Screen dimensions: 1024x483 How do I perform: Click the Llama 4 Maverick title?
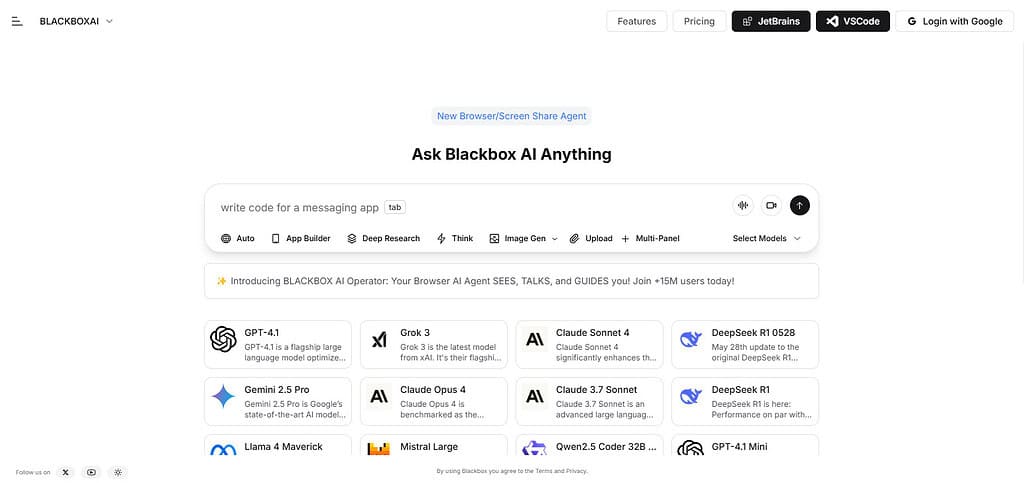tap(283, 447)
